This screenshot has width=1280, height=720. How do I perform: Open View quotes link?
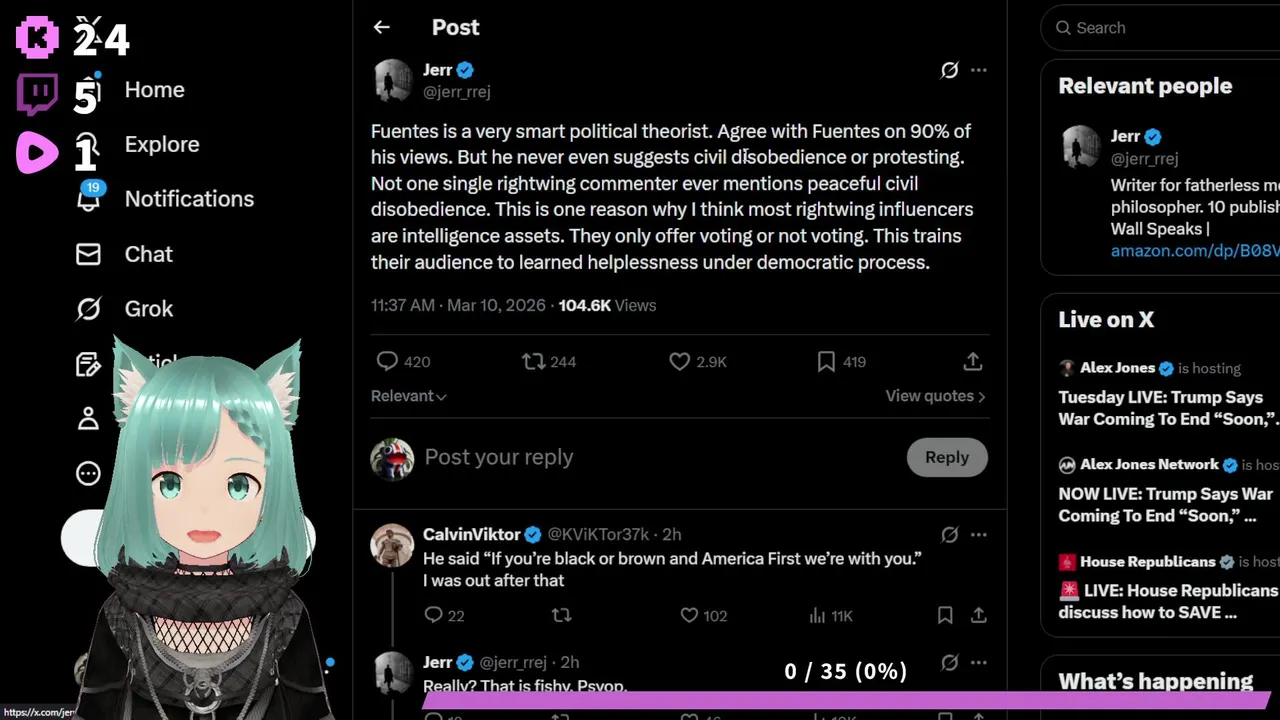pos(934,396)
